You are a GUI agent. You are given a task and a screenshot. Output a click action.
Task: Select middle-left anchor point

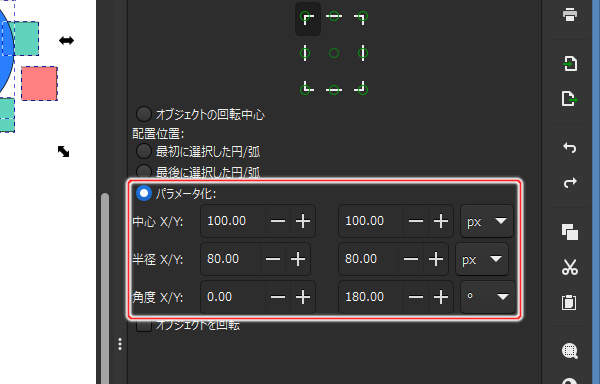tap(305, 53)
